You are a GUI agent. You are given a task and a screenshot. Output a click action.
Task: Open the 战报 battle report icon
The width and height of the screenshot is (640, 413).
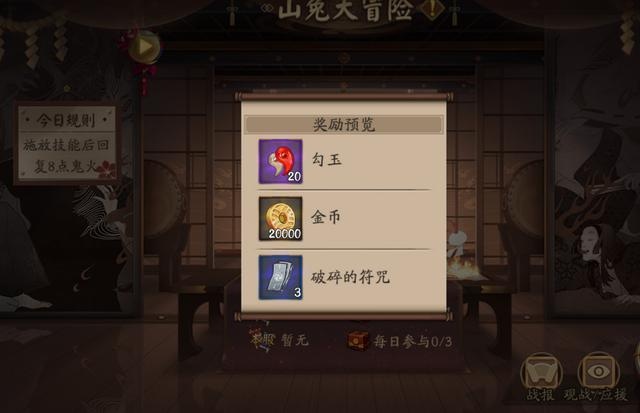click(x=541, y=372)
